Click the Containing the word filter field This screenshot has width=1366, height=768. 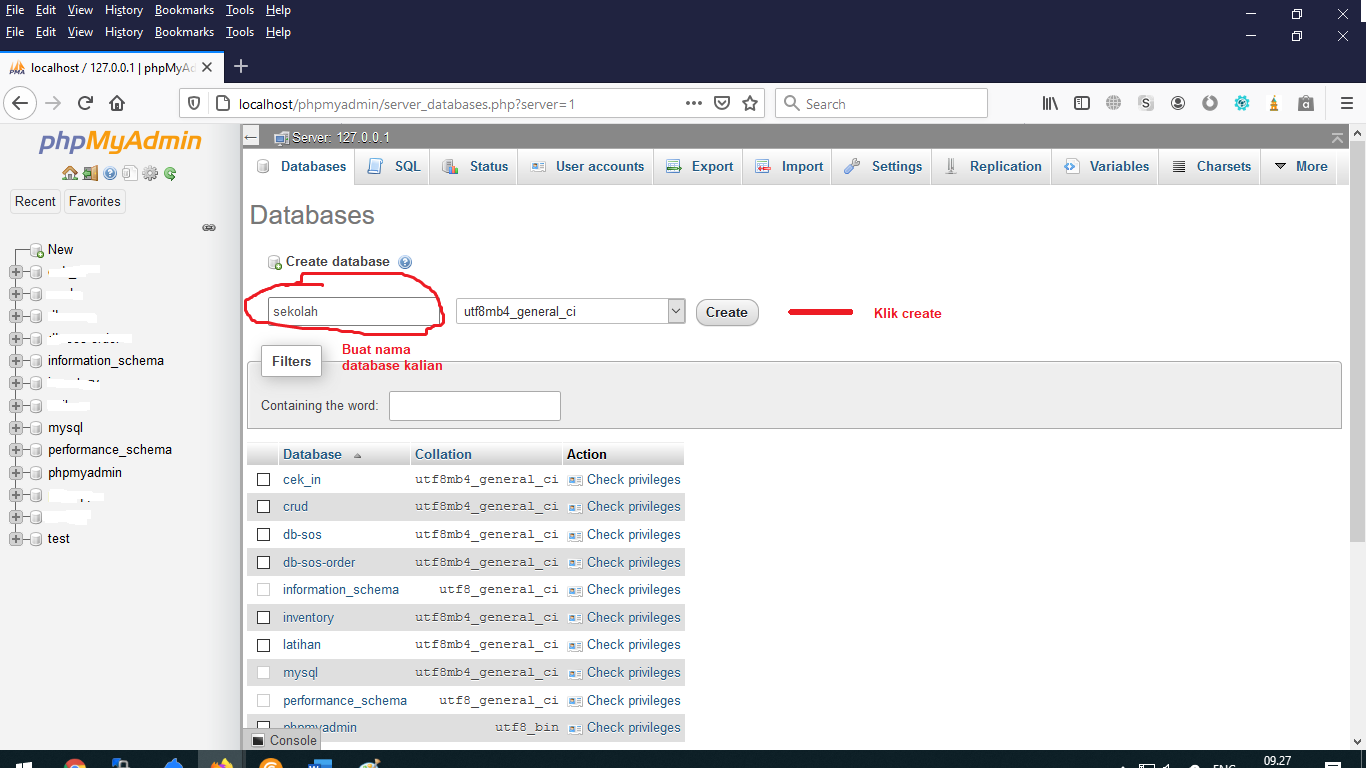tap(474, 405)
